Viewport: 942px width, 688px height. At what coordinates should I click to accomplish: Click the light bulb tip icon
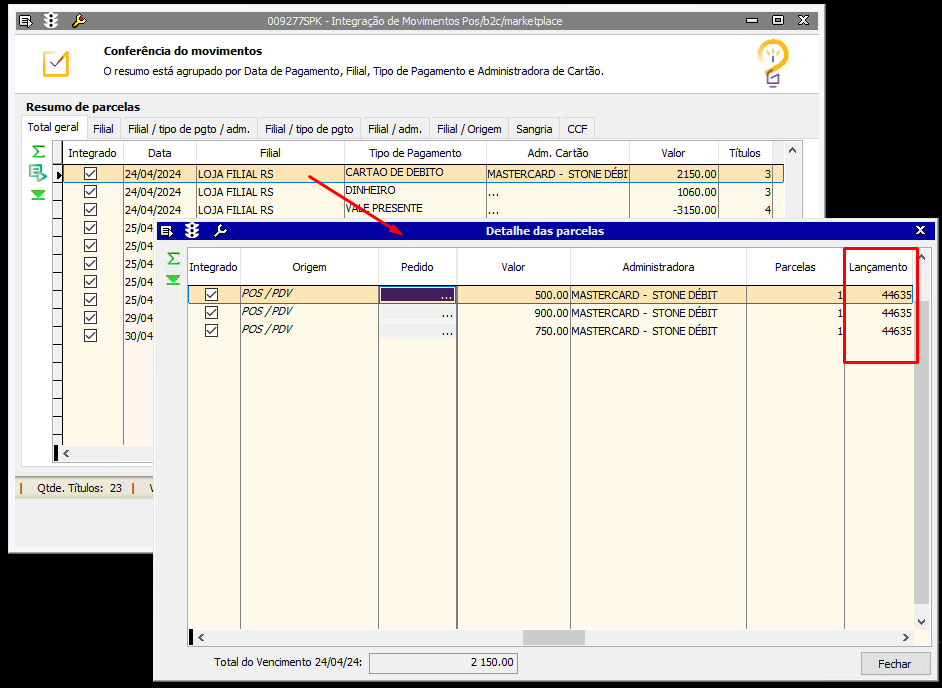point(773,64)
